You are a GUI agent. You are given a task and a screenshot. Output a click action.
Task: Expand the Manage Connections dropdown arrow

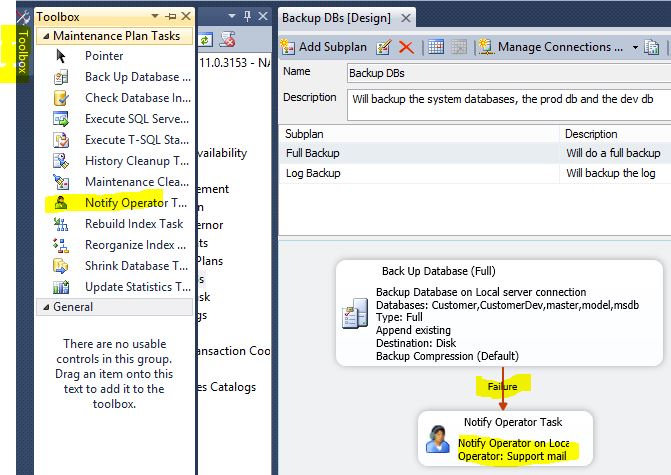click(x=635, y=47)
